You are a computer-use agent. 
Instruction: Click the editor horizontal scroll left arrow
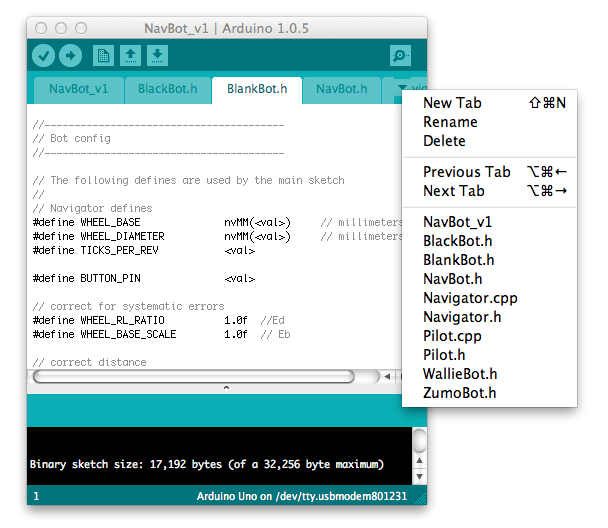387,376
